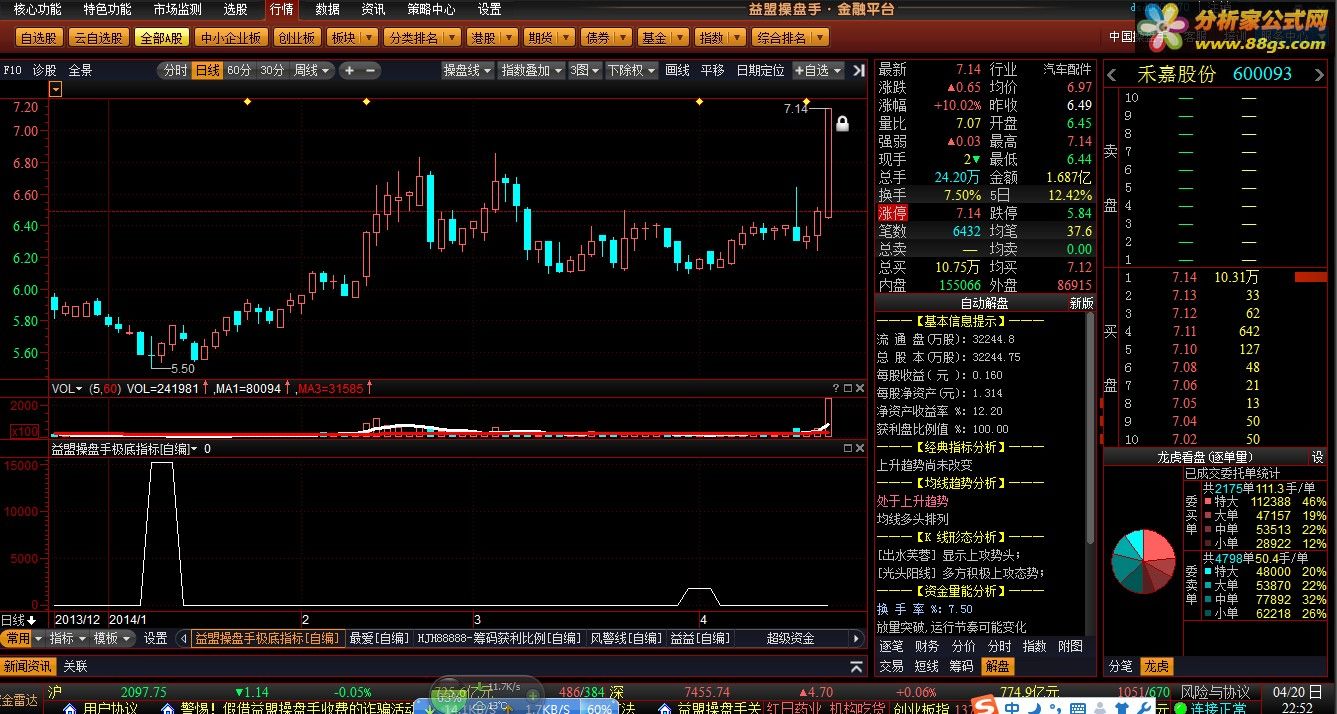
Task: Click the home icon before 用户协议
Action: pos(70,707)
